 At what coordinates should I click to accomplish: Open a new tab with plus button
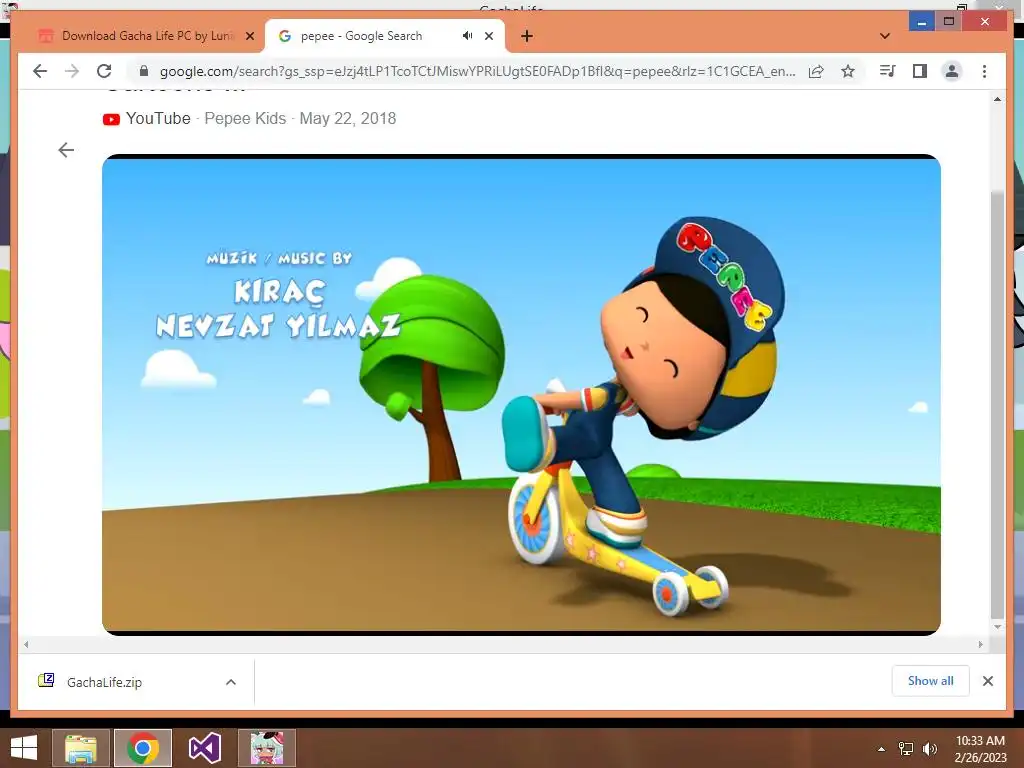(527, 36)
